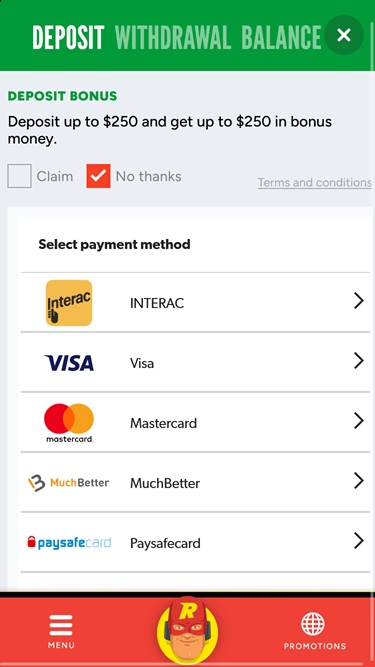The image size is (375, 667).
Task: Switch to the Withdrawal tab
Action: (173, 37)
